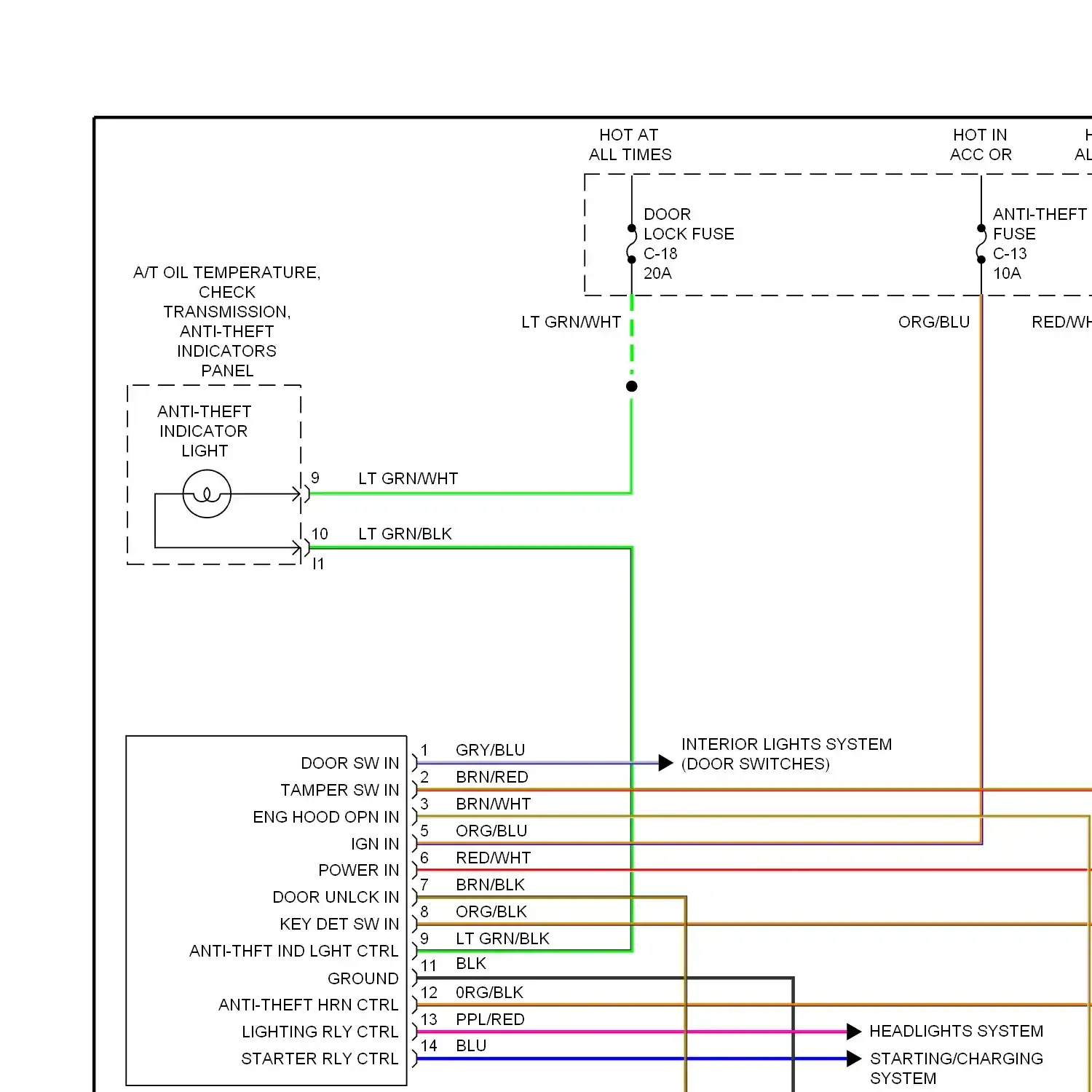
Task: Click the STARTING/CHARGING SYSTEM reference text
Action: (x=956, y=1068)
